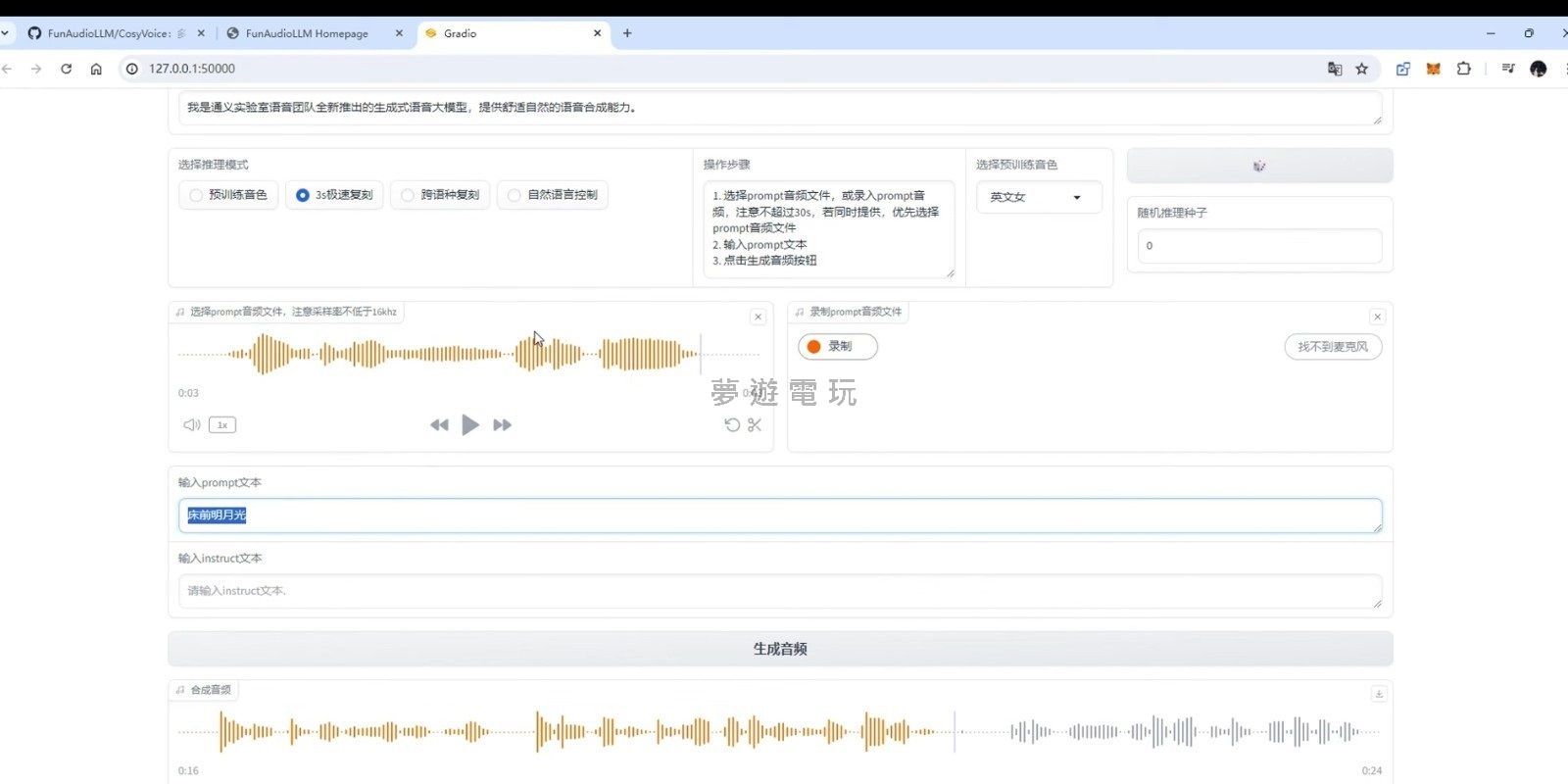
Task: Click the dice random seed button
Action: pyautogui.click(x=1259, y=166)
